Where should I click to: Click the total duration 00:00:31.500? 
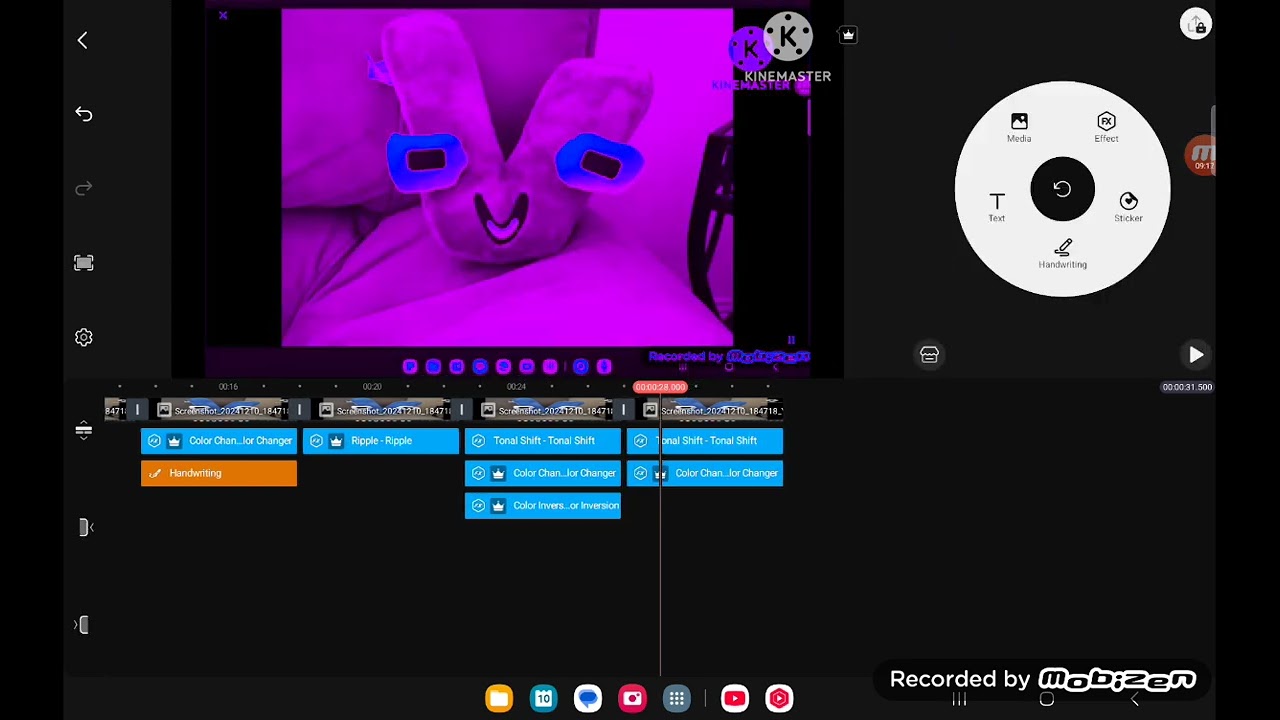coord(1187,387)
